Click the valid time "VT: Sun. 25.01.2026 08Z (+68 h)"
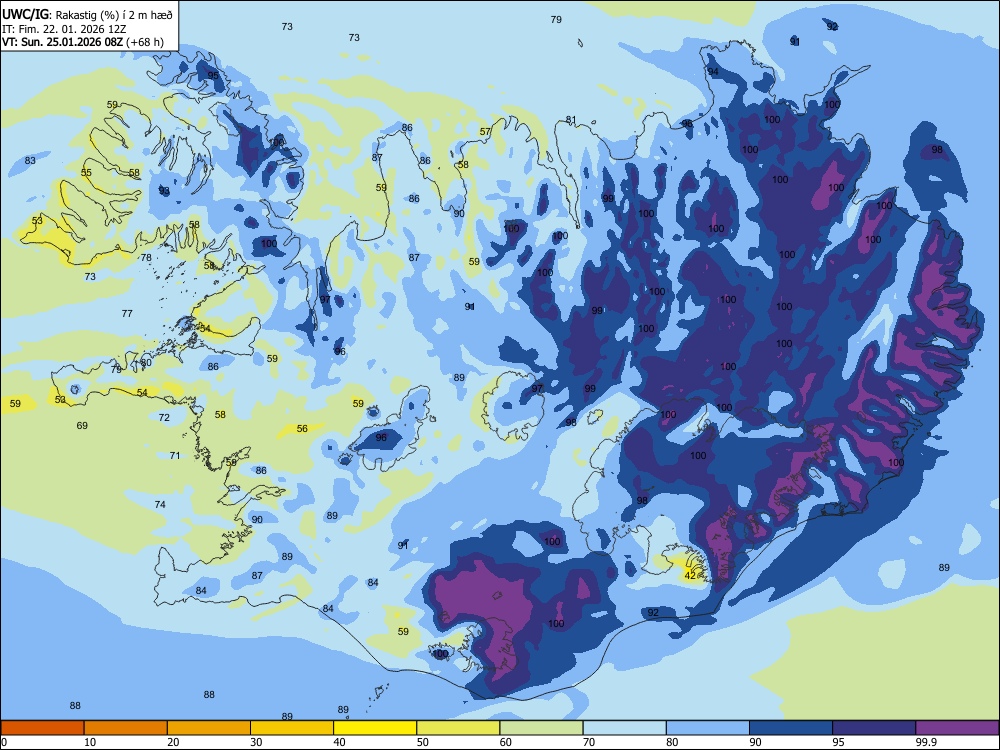Image resolution: width=1000 pixels, height=750 pixels. 83,42
